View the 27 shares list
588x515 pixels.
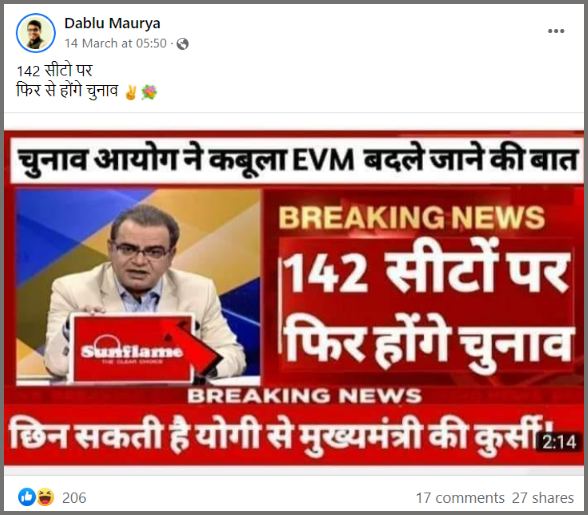click(543, 498)
